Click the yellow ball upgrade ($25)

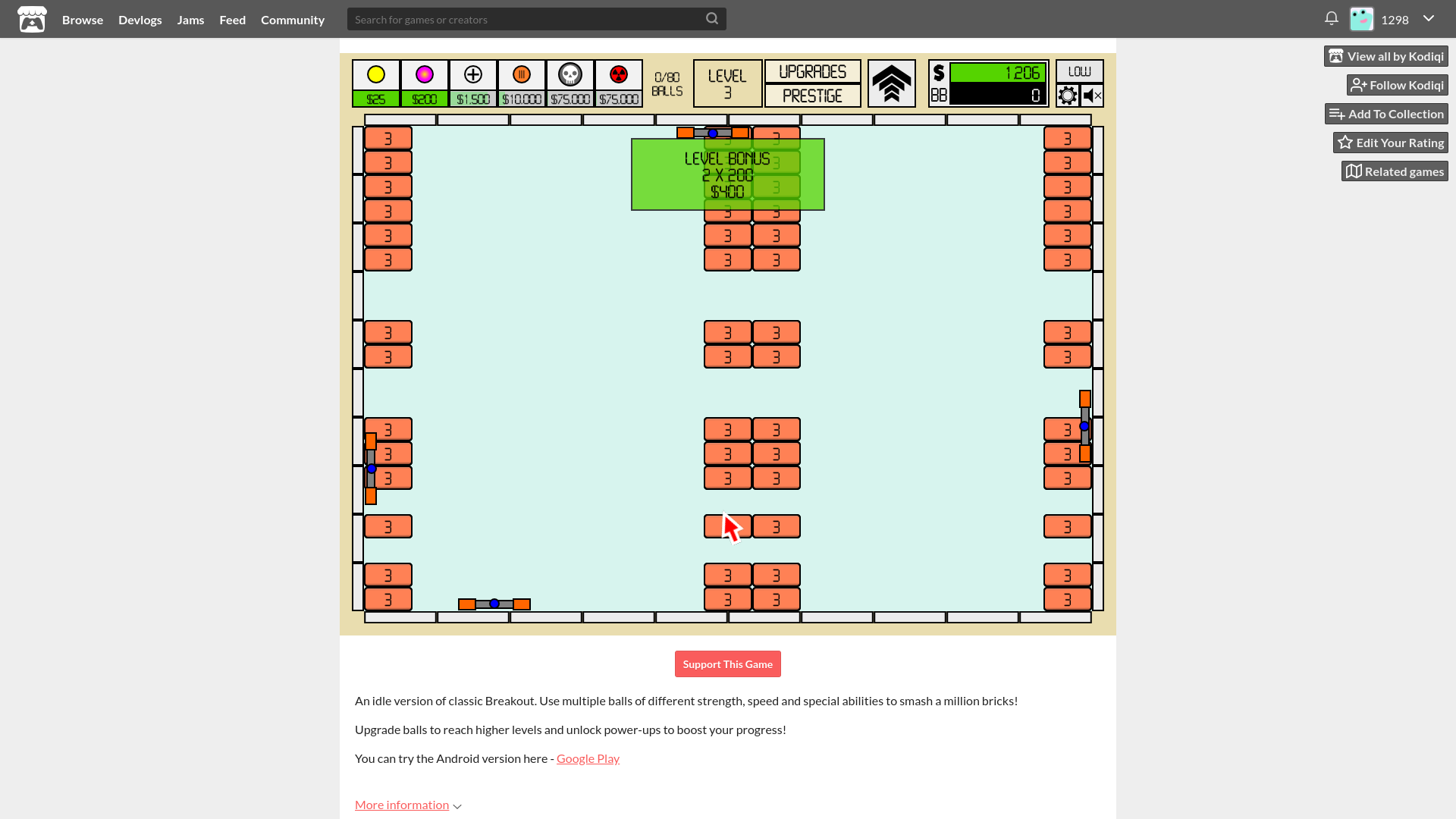pyautogui.click(x=376, y=83)
